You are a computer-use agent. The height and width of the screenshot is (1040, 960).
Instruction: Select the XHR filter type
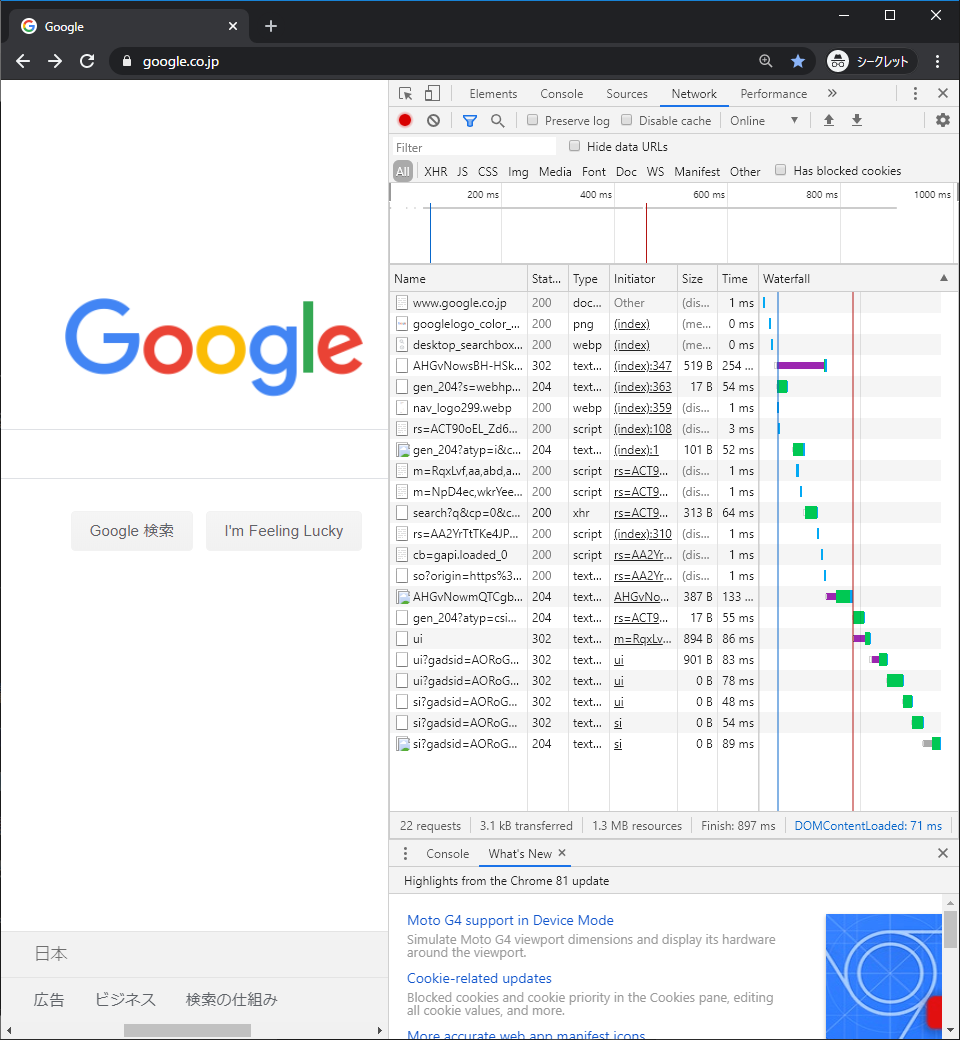click(x=435, y=172)
